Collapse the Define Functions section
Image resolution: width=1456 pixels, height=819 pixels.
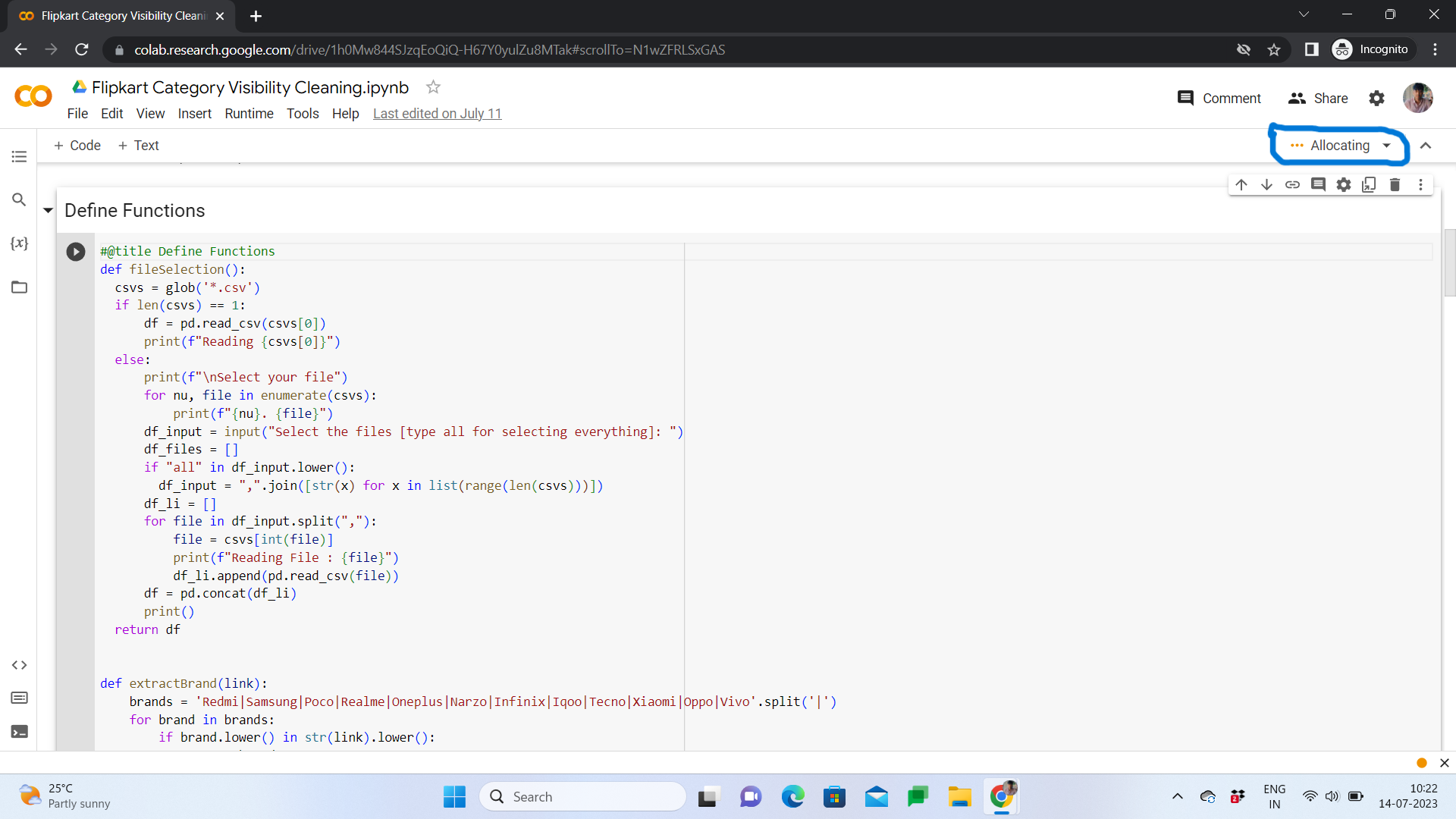tap(48, 210)
